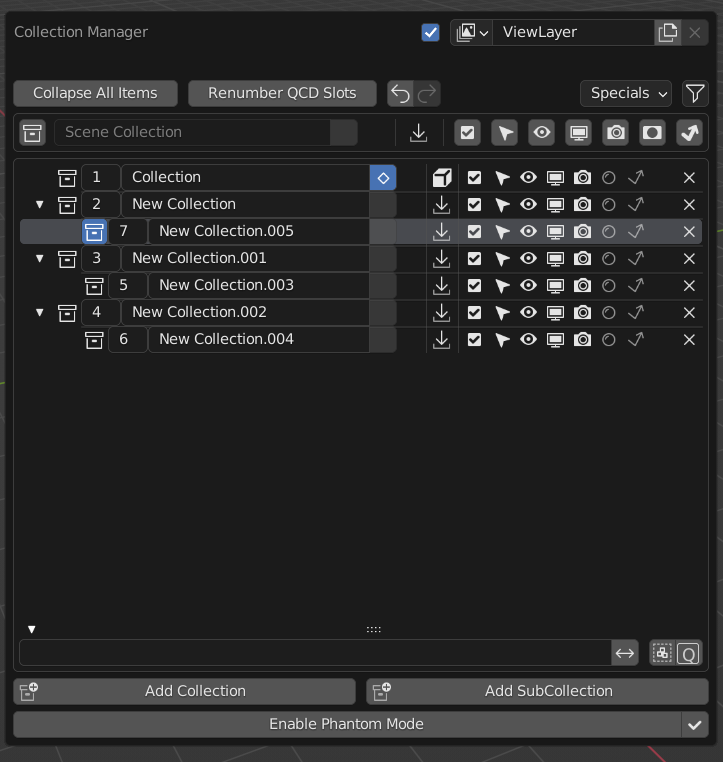Click the undo arrow icon

point(400,93)
